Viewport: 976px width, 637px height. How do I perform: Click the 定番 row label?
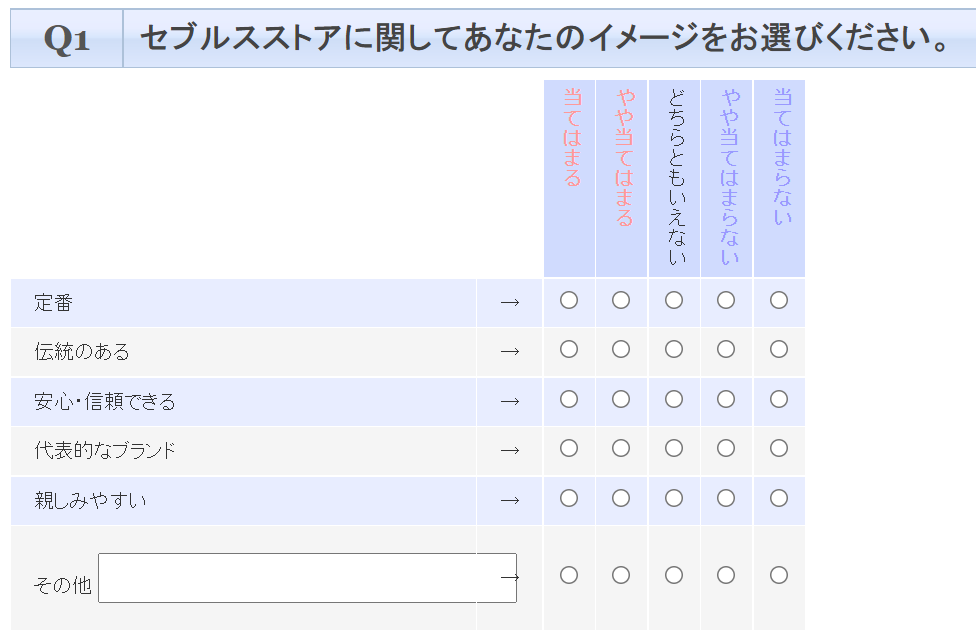(53, 302)
